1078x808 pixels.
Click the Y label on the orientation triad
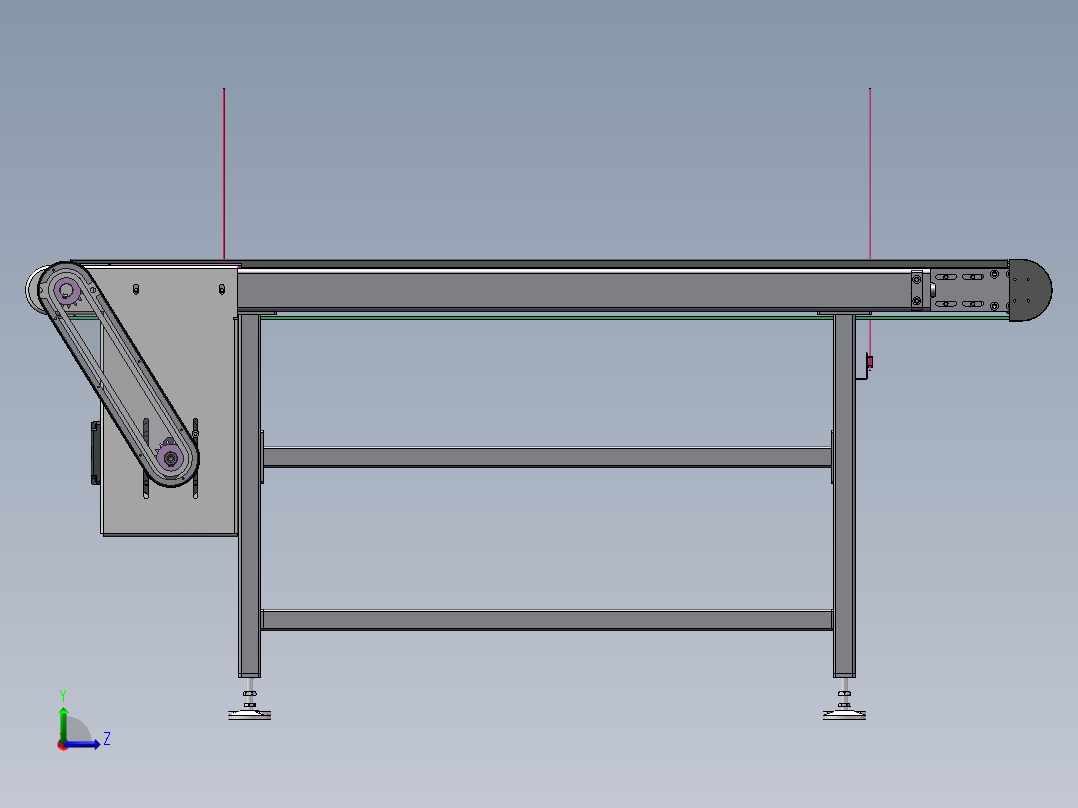[62, 694]
